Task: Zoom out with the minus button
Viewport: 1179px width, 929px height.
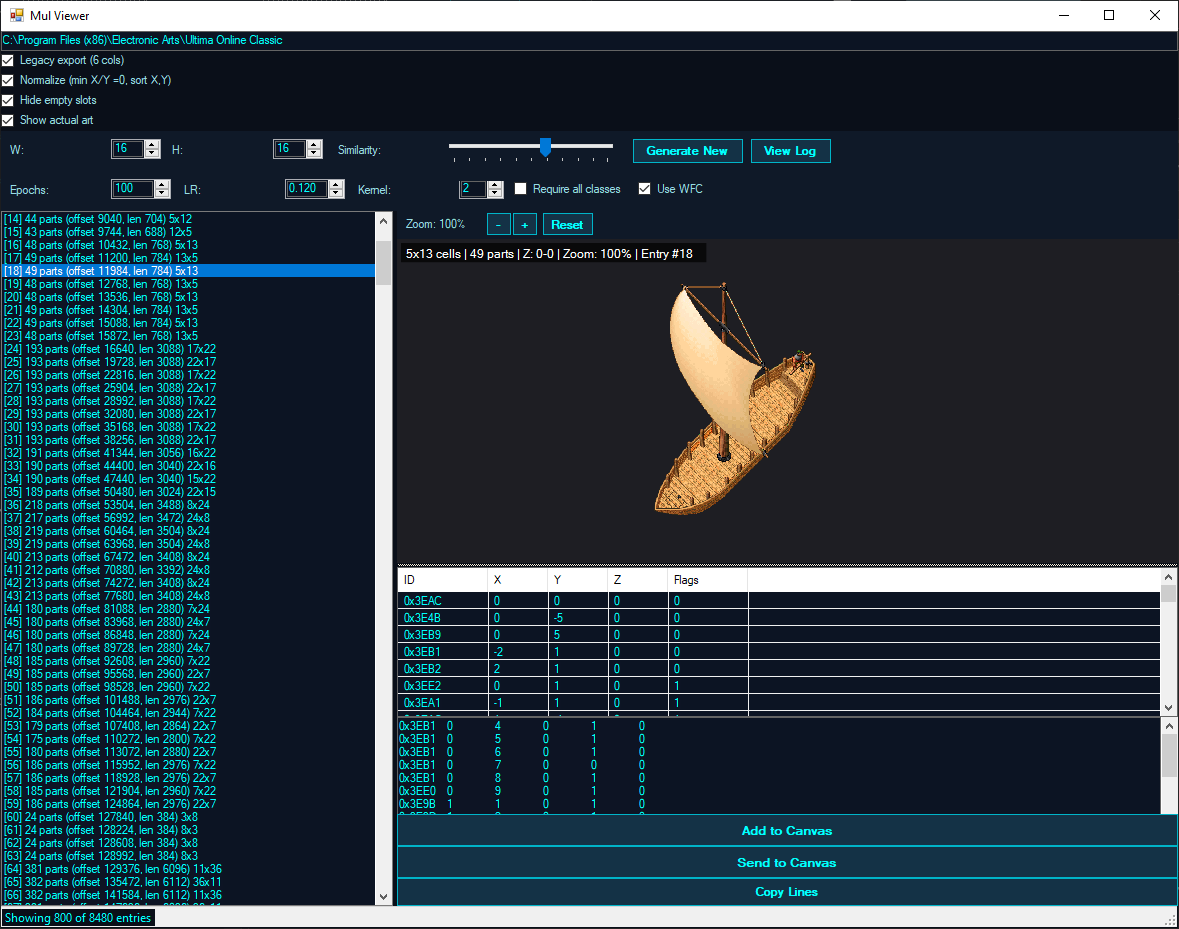Action: pyautogui.click(x=499, y=225)
